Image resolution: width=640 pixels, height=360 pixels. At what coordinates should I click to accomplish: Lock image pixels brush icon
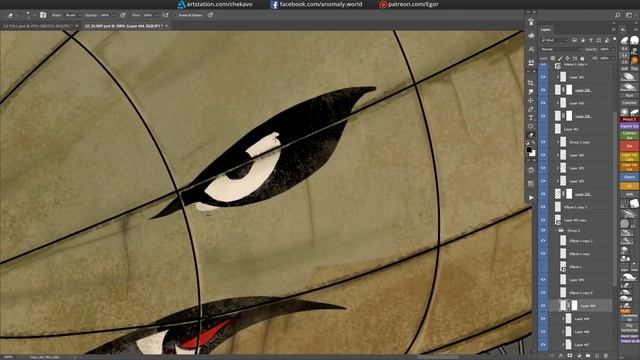point(560,58)
